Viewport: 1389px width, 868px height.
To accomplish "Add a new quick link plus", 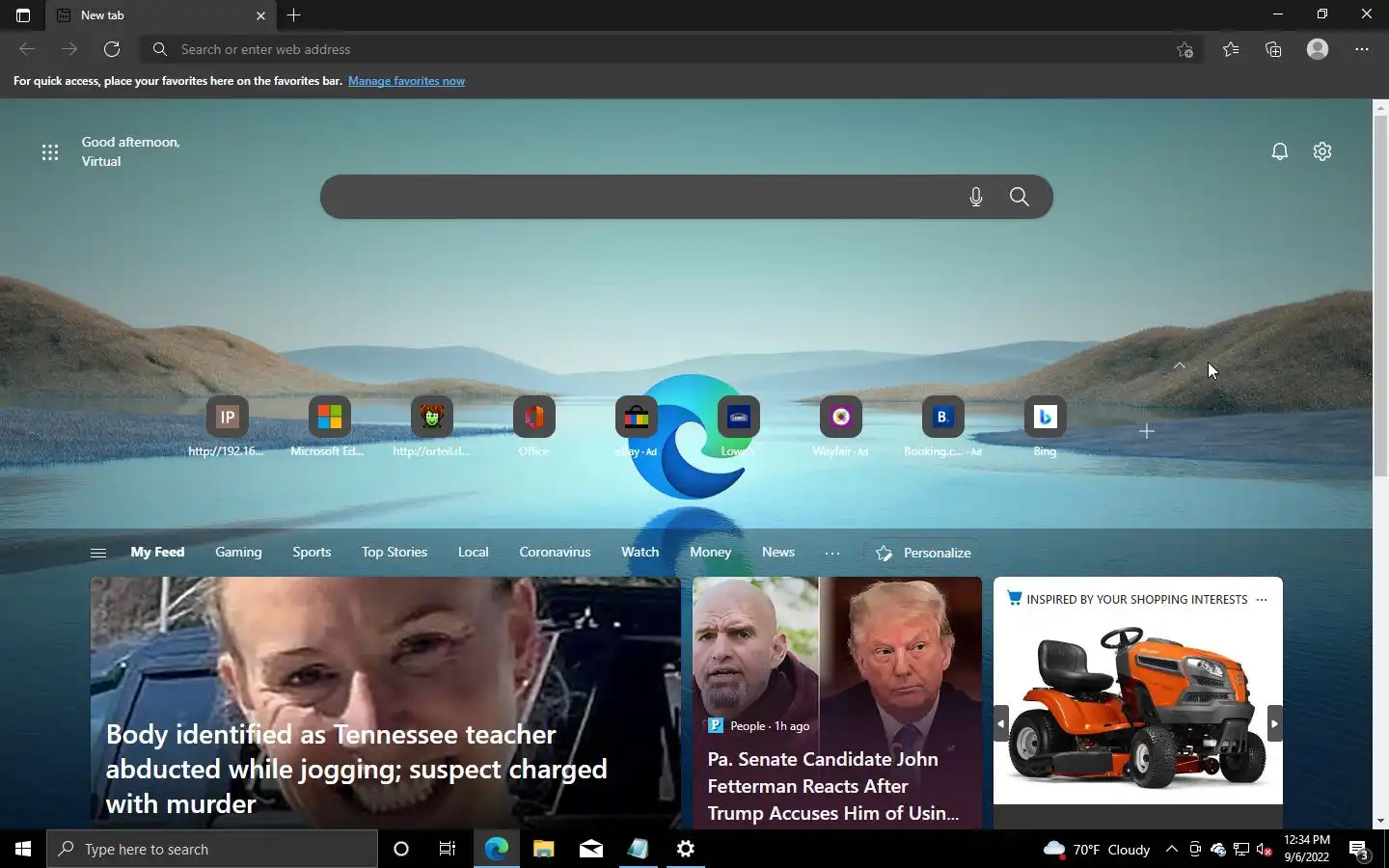I will [1147, 431].
